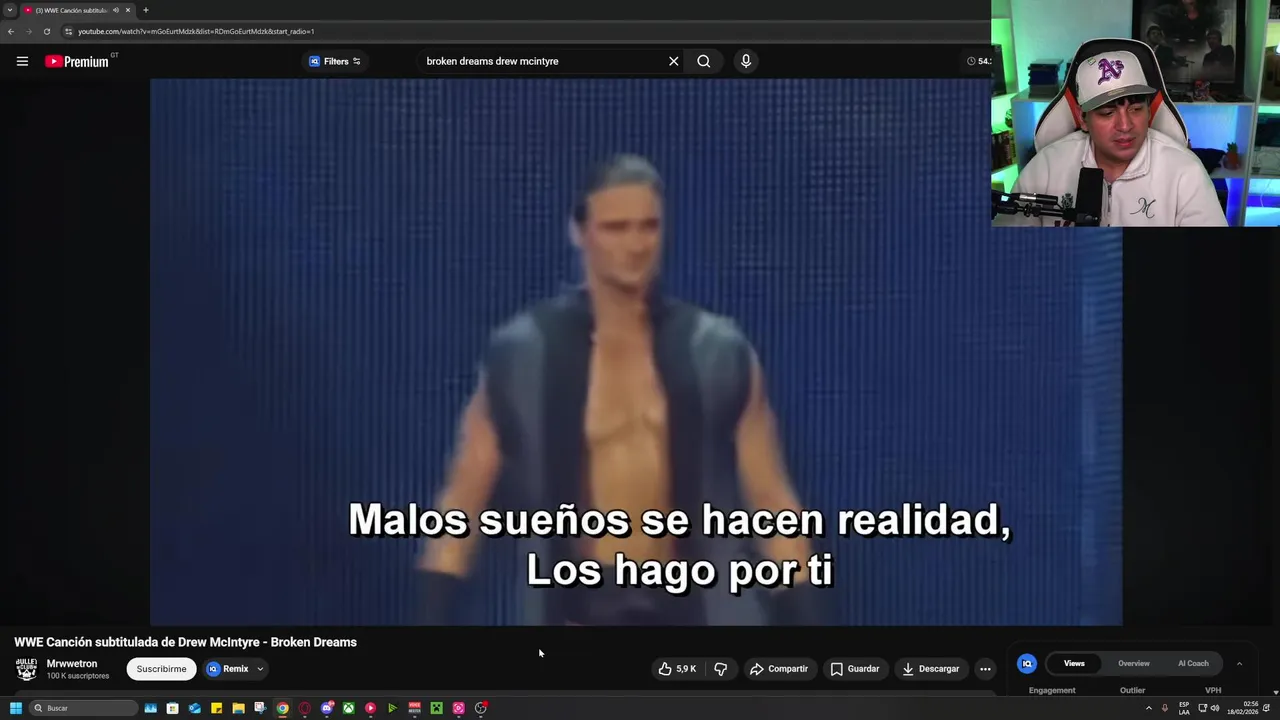Viewport: 1280px width, 720px height.
Task: Open Snipping Tool from the taskbar
Action: coord(260,708)
